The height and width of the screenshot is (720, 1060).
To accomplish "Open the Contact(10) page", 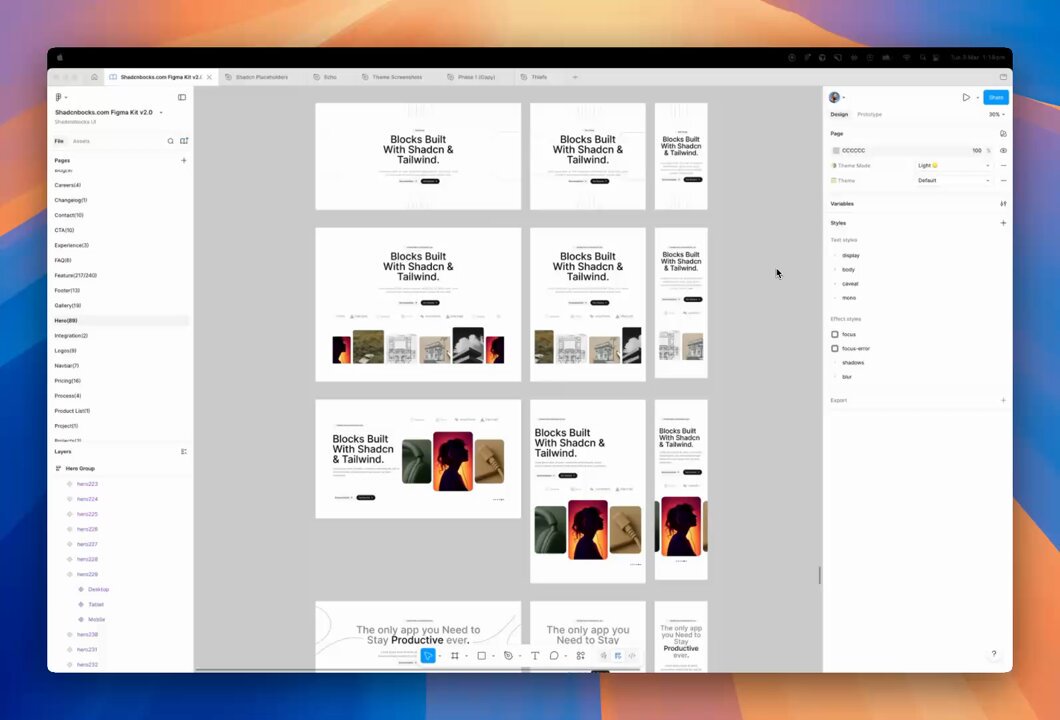I will point(69,215).
